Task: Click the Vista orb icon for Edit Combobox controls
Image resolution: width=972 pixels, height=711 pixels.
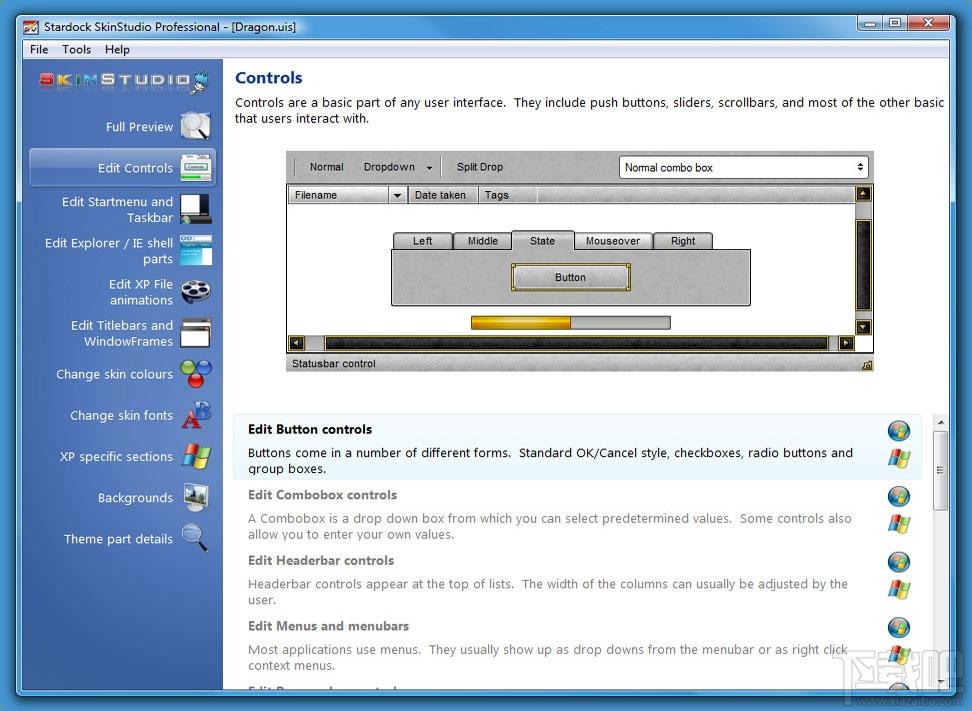Action: 899,497
